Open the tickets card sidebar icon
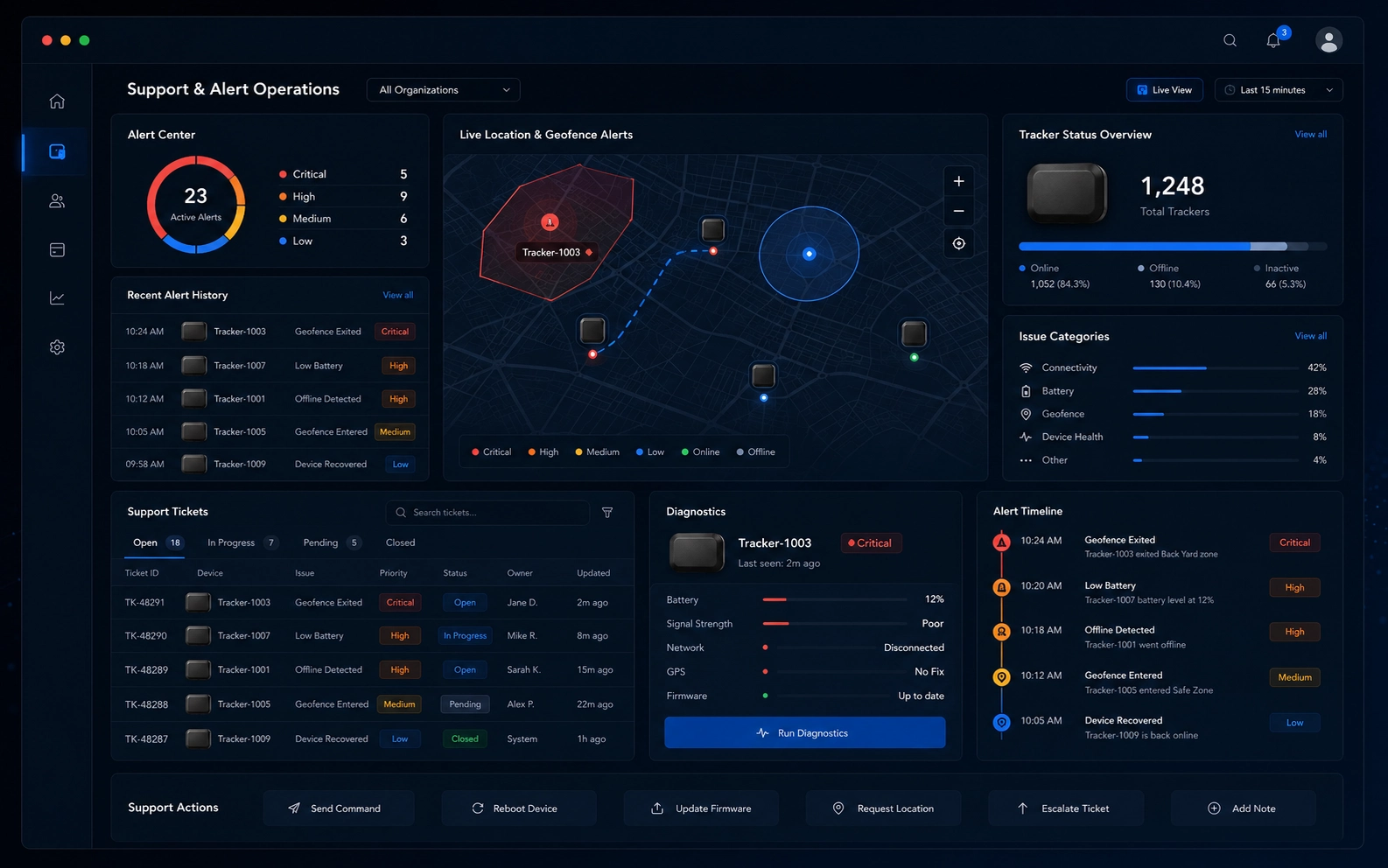The image size is (1388, 868). coord(57,250)
